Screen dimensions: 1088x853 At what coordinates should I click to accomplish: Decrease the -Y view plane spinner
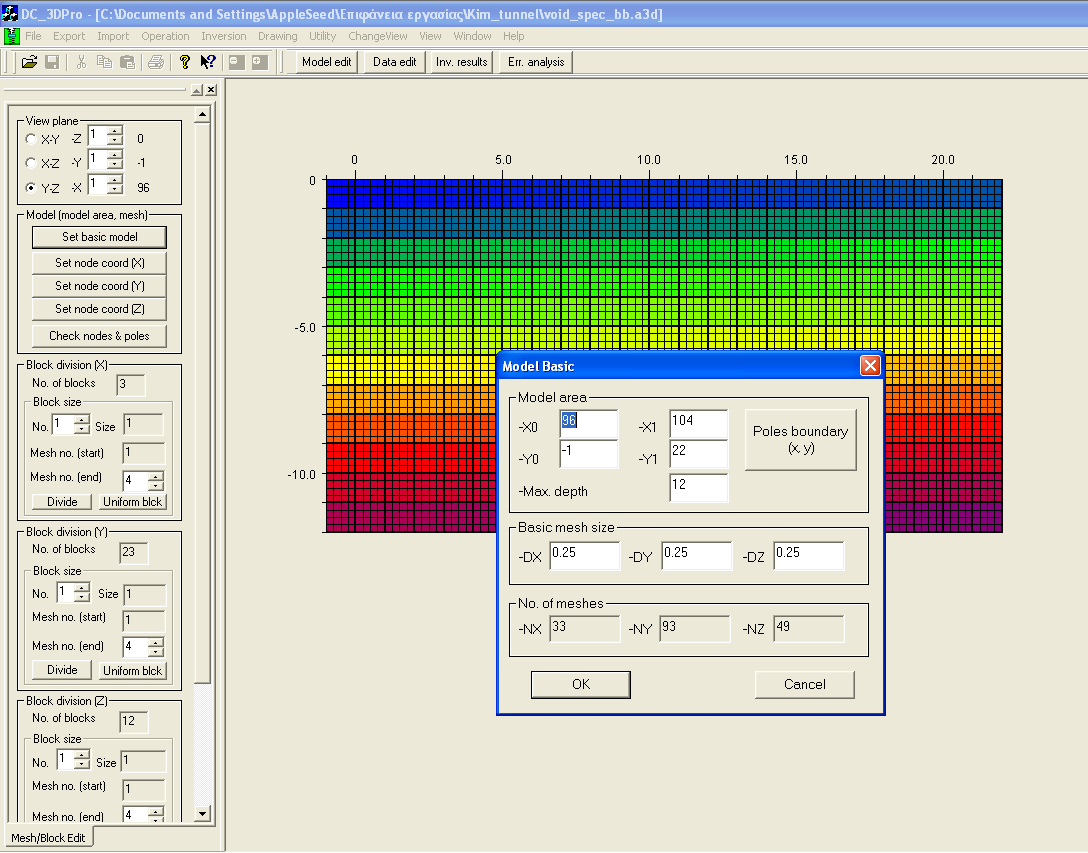(115, 164)
